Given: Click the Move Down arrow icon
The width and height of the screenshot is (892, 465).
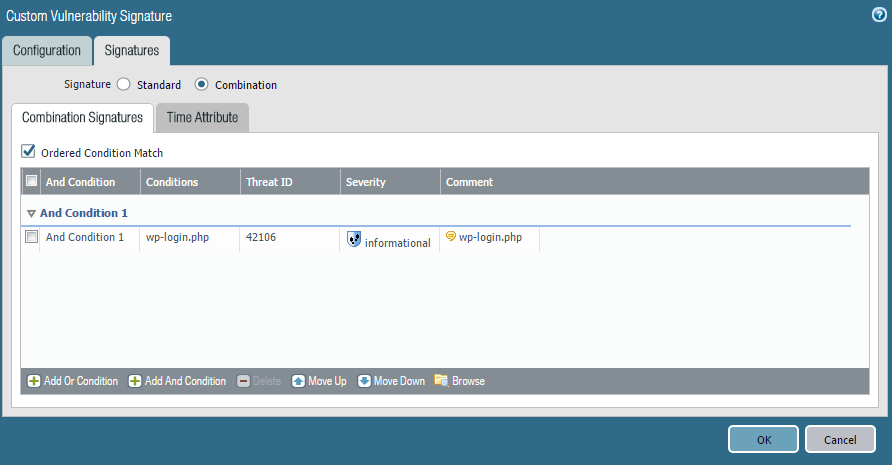Looking at the screenshot, I should click(x=364, y=381).
